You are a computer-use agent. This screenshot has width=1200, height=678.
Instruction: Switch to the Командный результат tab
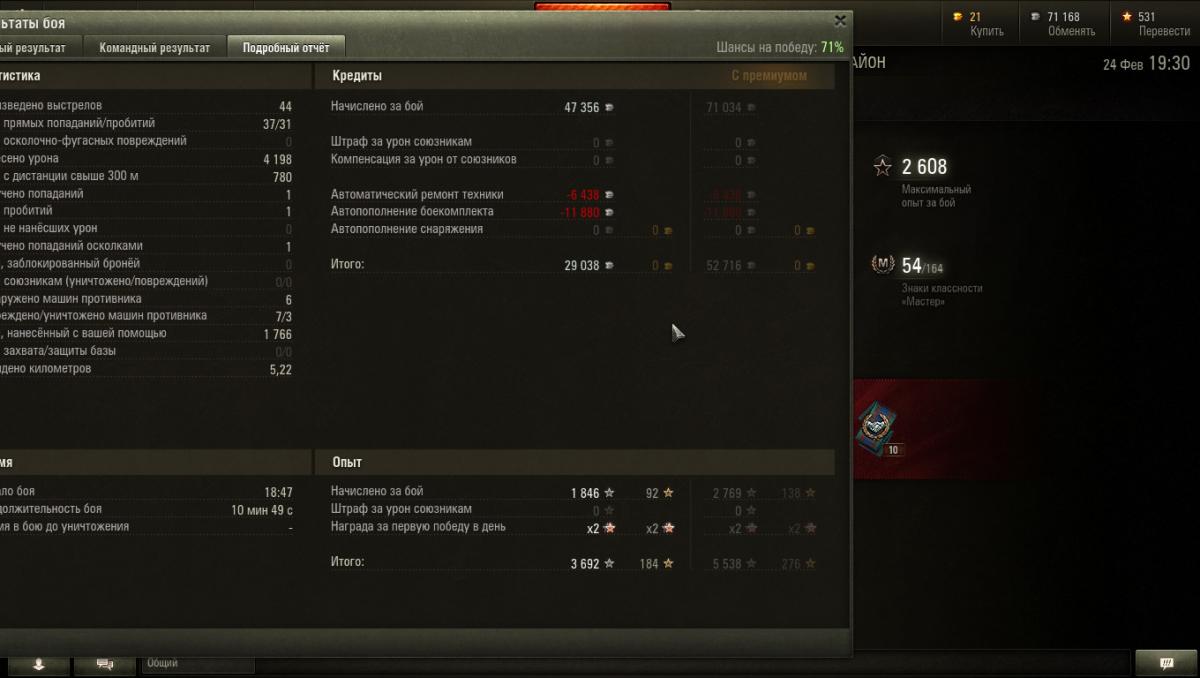point(154,47)
